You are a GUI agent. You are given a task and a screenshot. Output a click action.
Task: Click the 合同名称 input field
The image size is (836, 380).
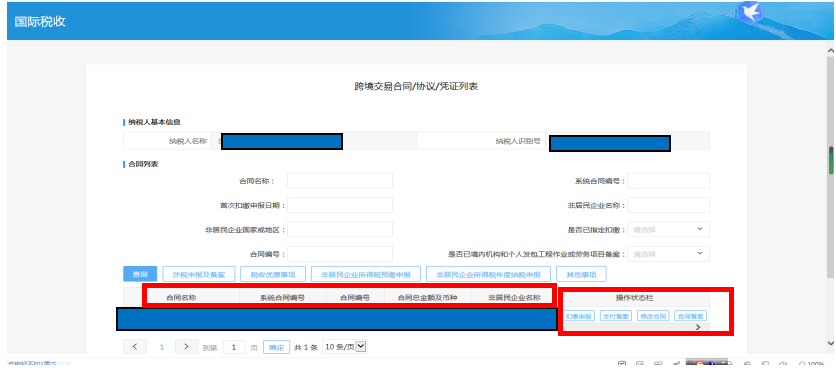[x=340, y=181]
